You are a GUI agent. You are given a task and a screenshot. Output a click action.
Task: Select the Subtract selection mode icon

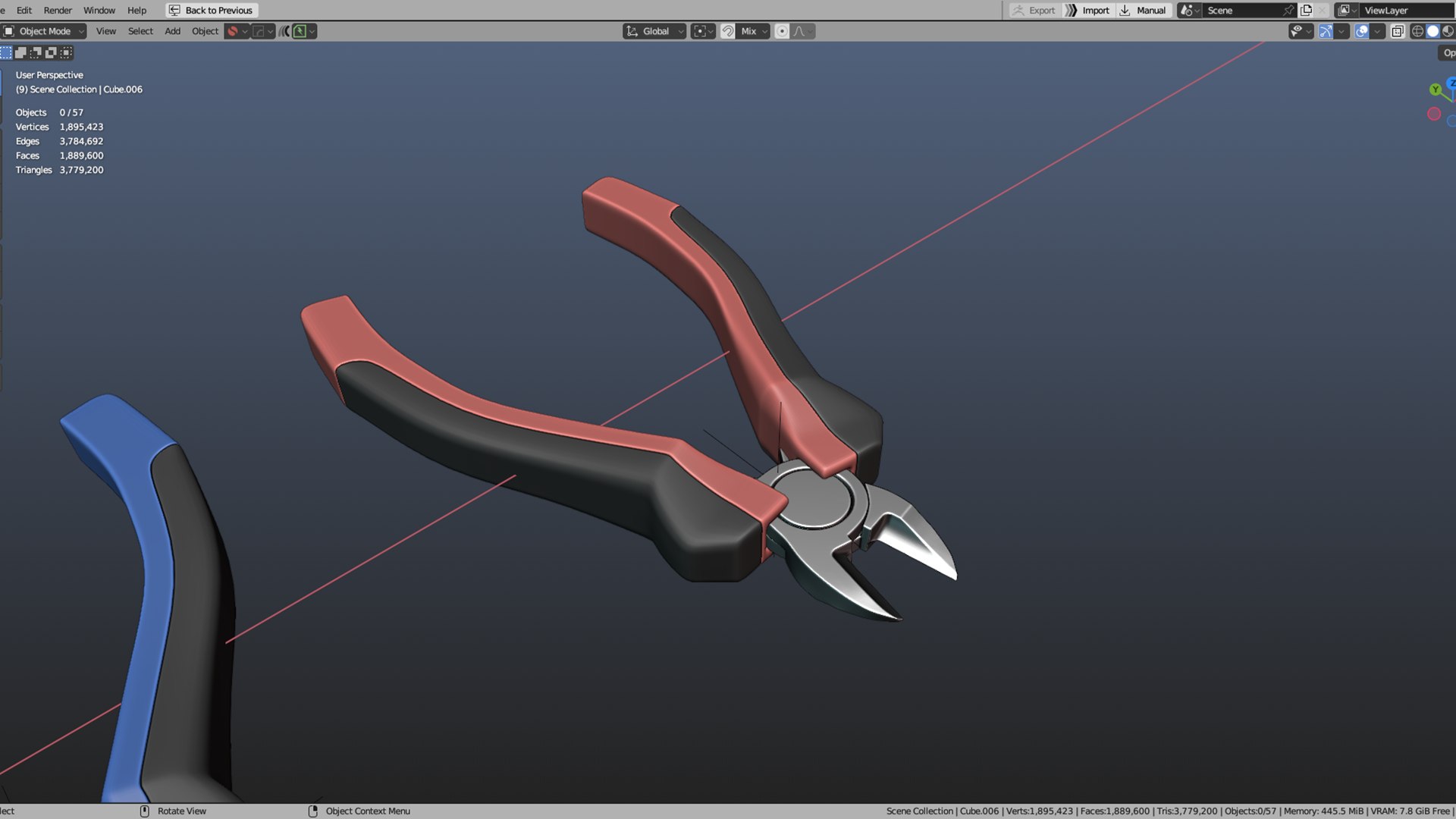(36, 52)
